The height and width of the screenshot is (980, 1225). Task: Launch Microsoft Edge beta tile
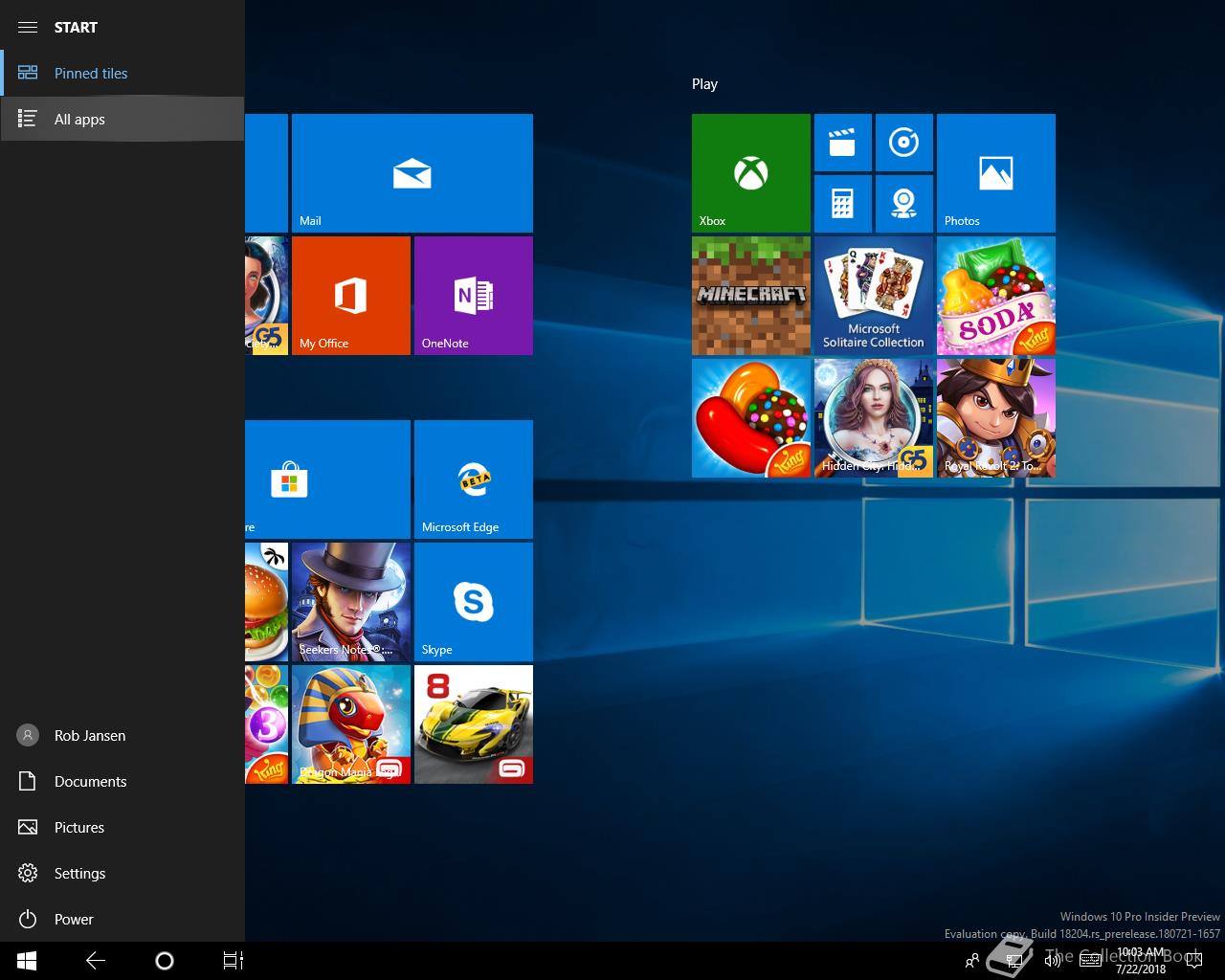click(473, 479)
